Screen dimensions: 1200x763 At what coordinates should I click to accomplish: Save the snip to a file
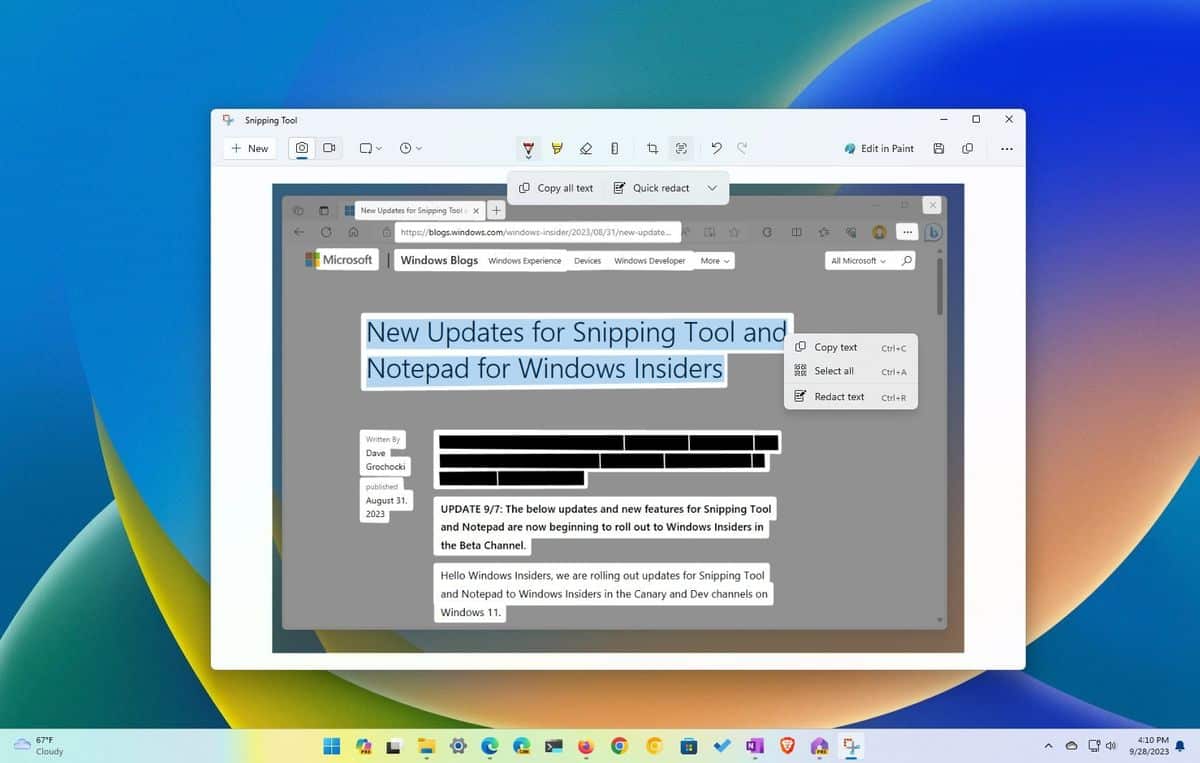938,148
